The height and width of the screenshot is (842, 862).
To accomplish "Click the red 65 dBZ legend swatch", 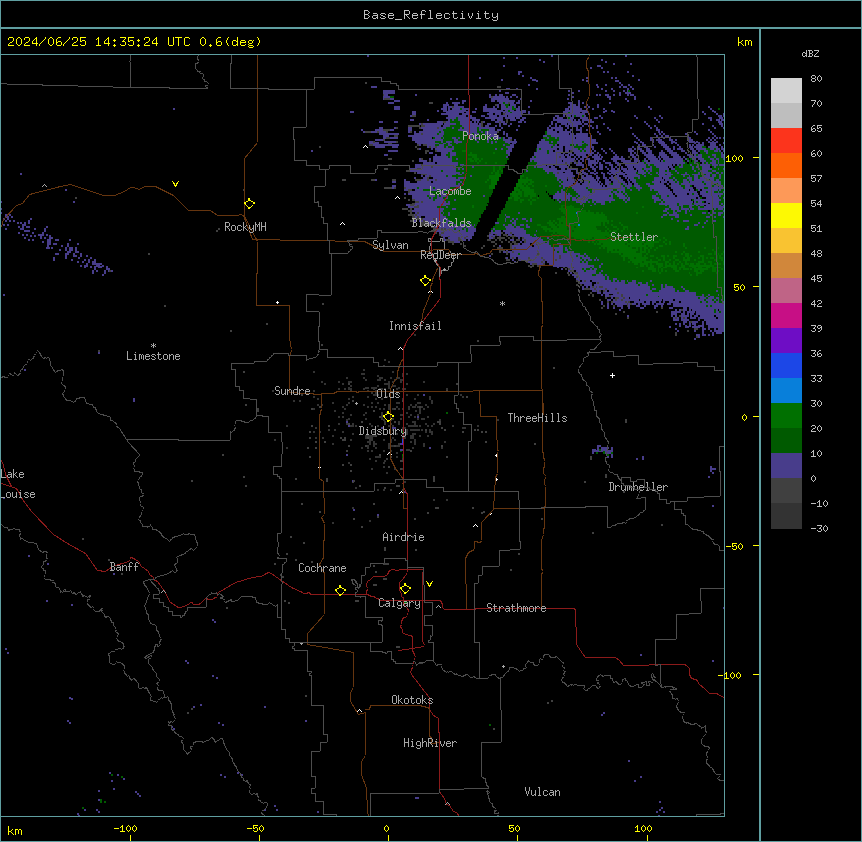I will tap(786, 140).
